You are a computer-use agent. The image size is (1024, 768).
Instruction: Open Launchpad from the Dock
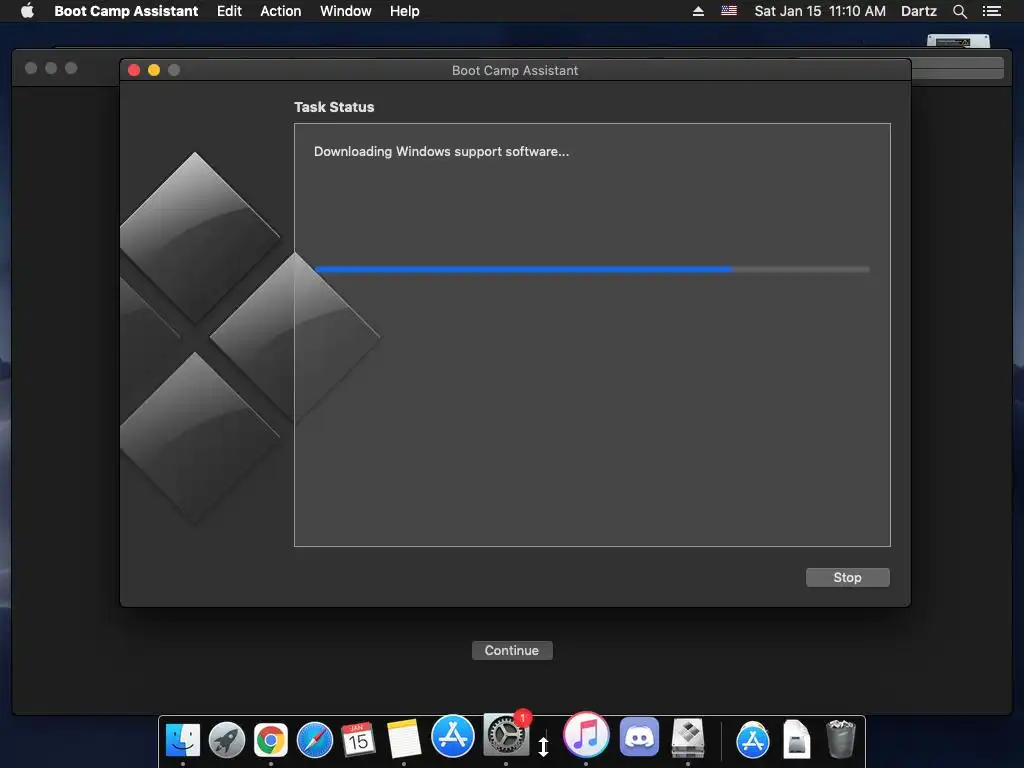[x=227, y=740]
